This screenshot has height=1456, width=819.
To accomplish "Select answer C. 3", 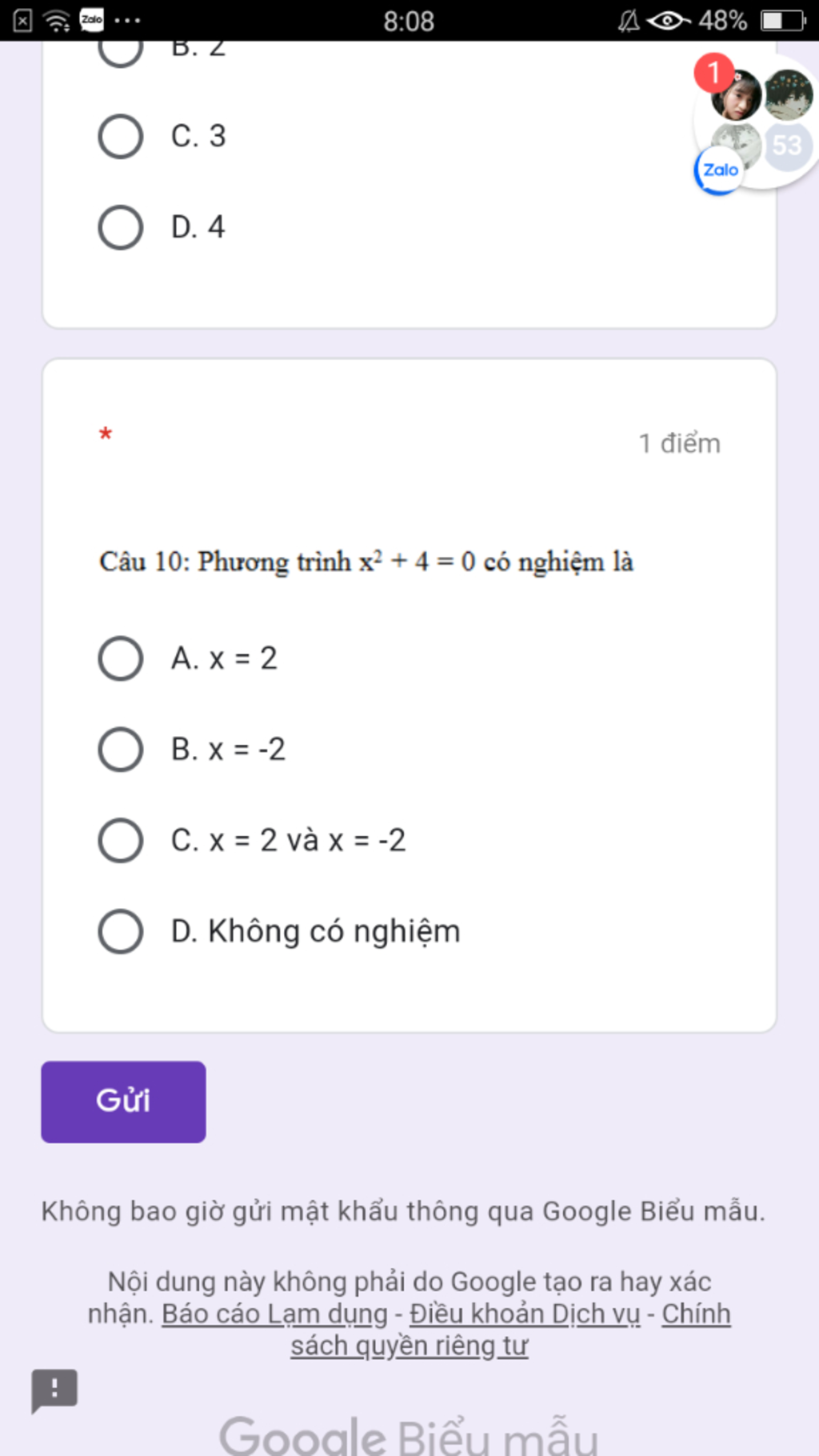I will coord(162,136).
